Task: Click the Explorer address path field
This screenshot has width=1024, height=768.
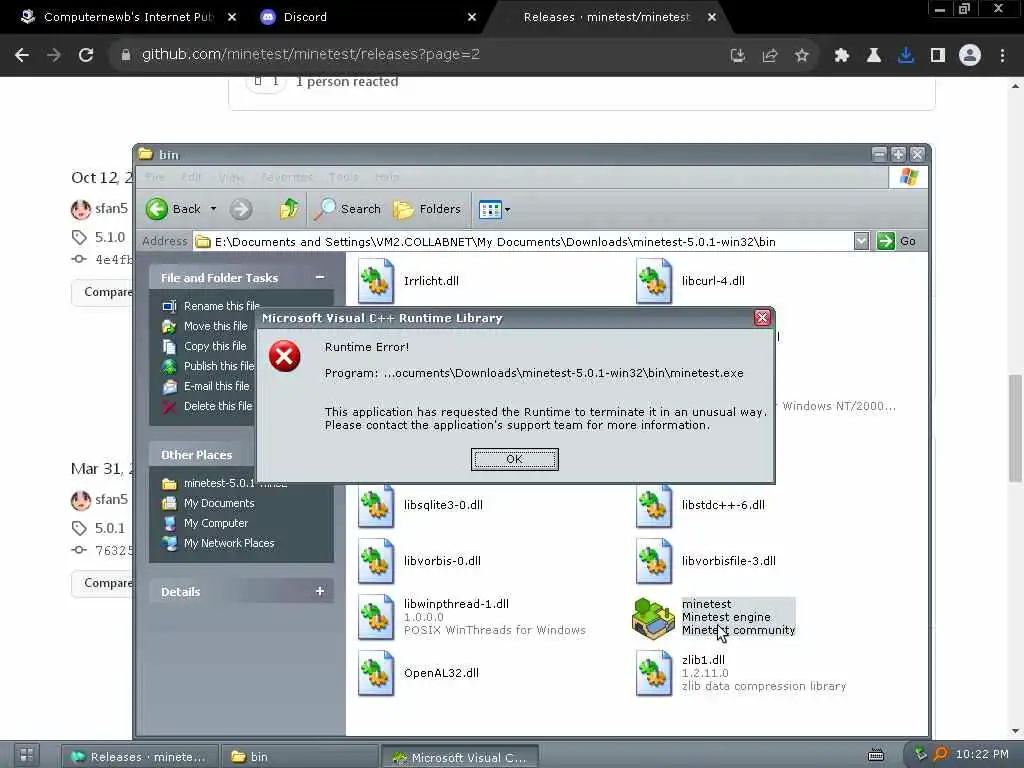Action: [522, 242]
